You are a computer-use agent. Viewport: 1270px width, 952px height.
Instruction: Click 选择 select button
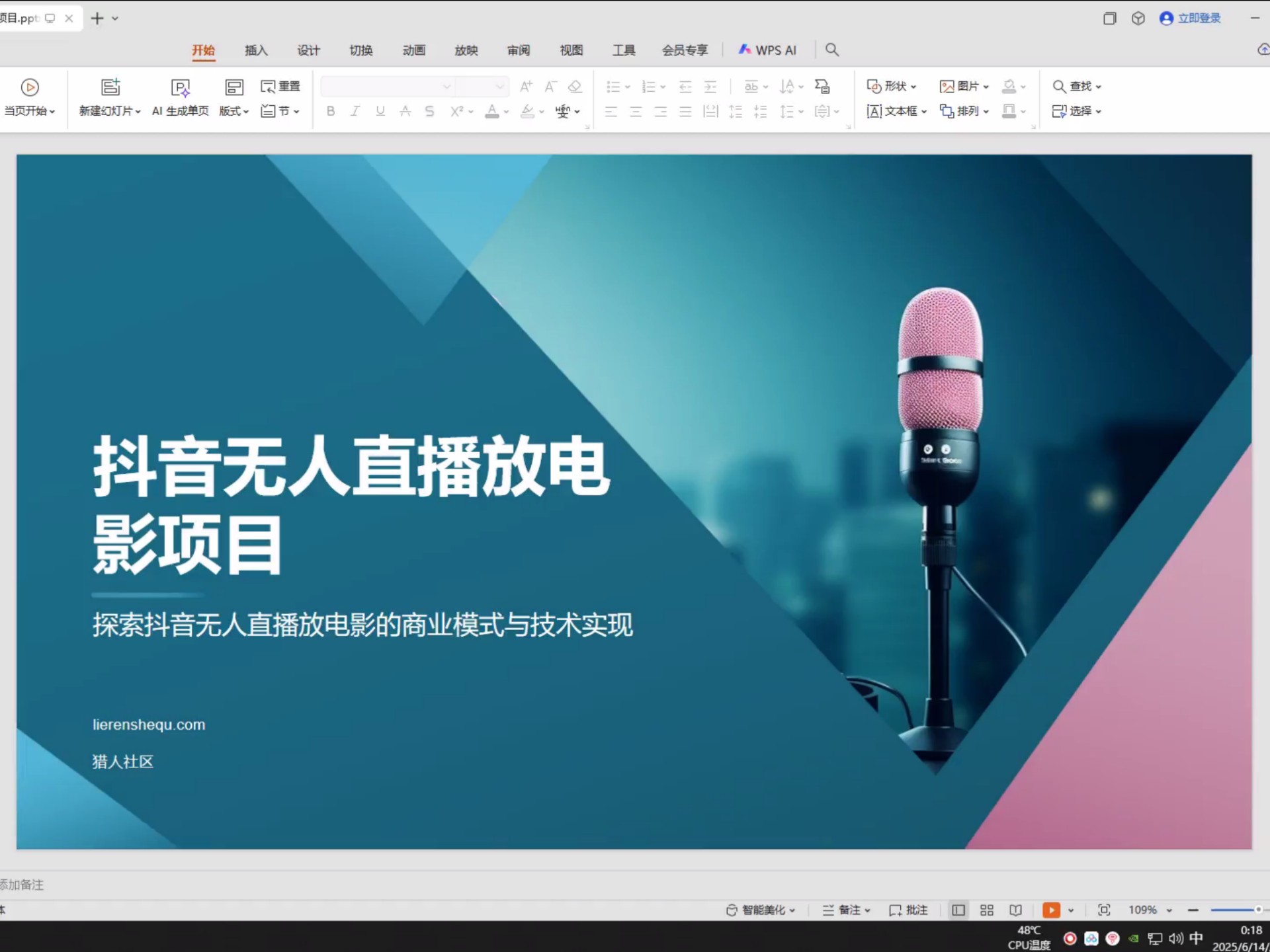pos(1077,111)
